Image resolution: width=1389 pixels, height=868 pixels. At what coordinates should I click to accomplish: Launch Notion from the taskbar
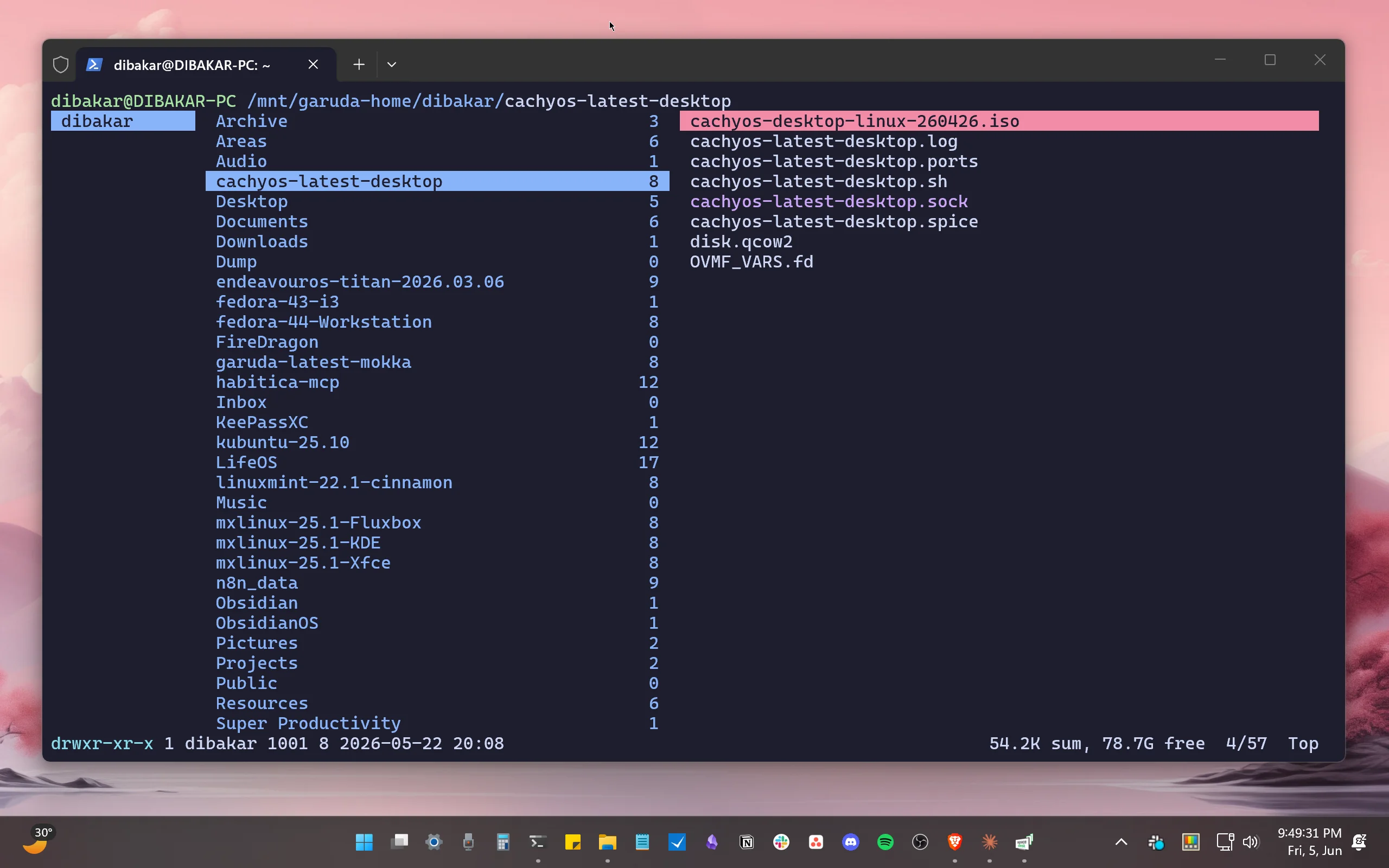[747, 842]
